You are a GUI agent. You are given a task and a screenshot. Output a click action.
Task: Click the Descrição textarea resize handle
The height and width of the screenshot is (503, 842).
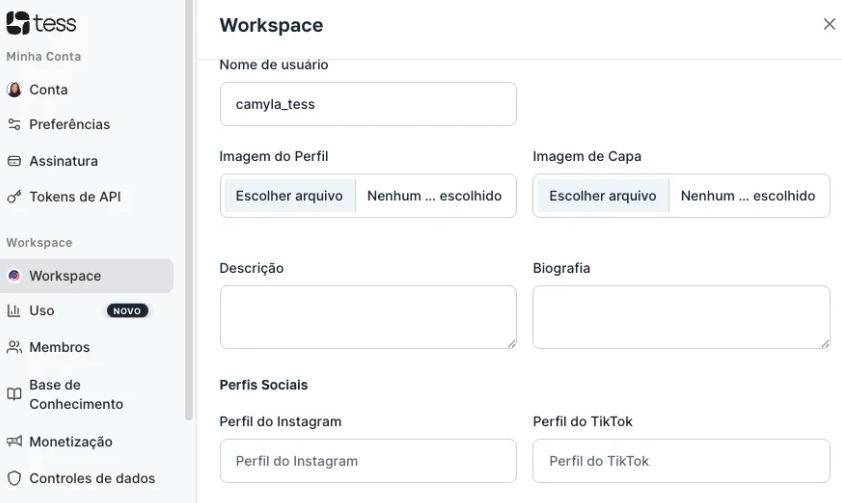pyautogui.click(x=512, y=344)
